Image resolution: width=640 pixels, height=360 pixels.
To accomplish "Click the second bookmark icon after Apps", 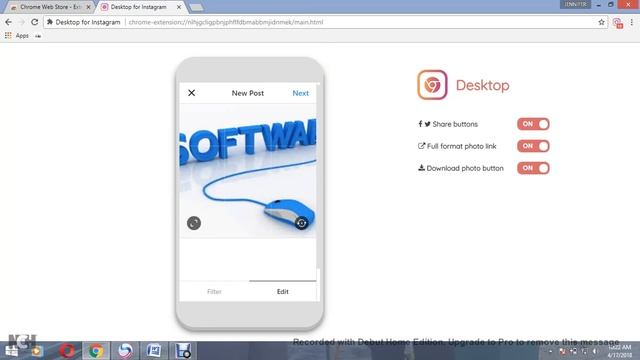I will pyautogui.click(x=38, y=36).
